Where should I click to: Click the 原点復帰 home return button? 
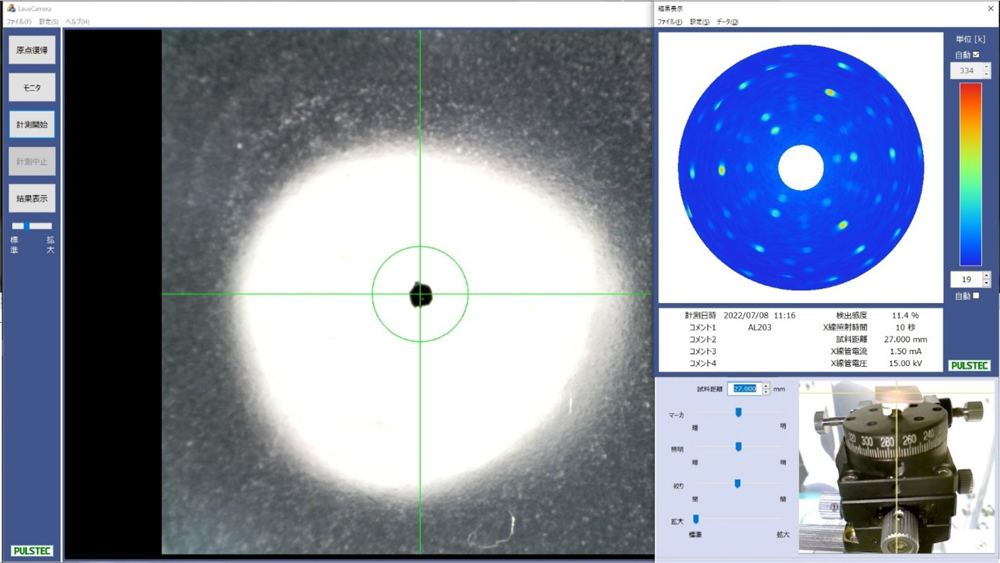[x=32, y=50]
